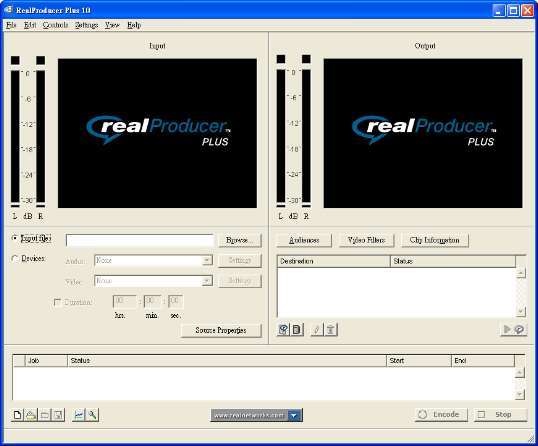This screenshot has width=538, height=446.
Task: Click the Stop button
Action: tap(500, 415)
